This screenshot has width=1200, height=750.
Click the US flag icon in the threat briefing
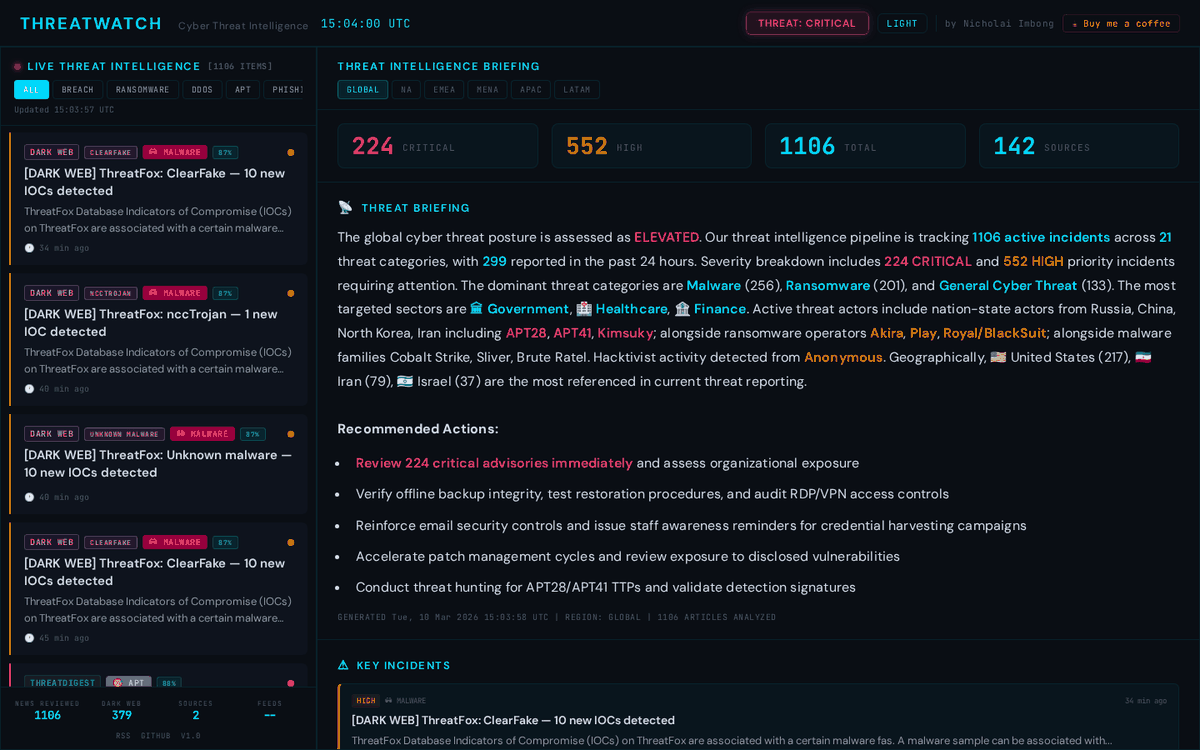[996, 357]
